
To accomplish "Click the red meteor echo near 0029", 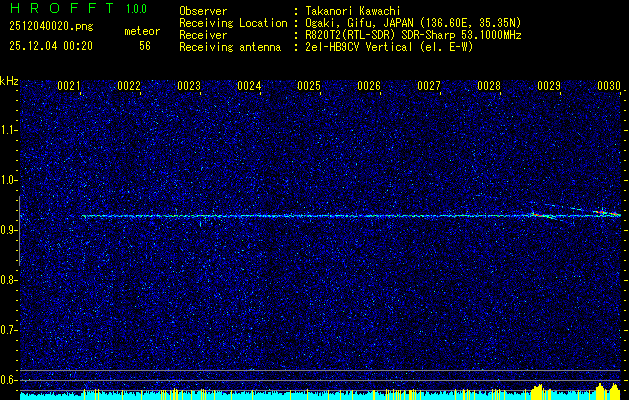I will pyautogui.click(x=540, y=215).
